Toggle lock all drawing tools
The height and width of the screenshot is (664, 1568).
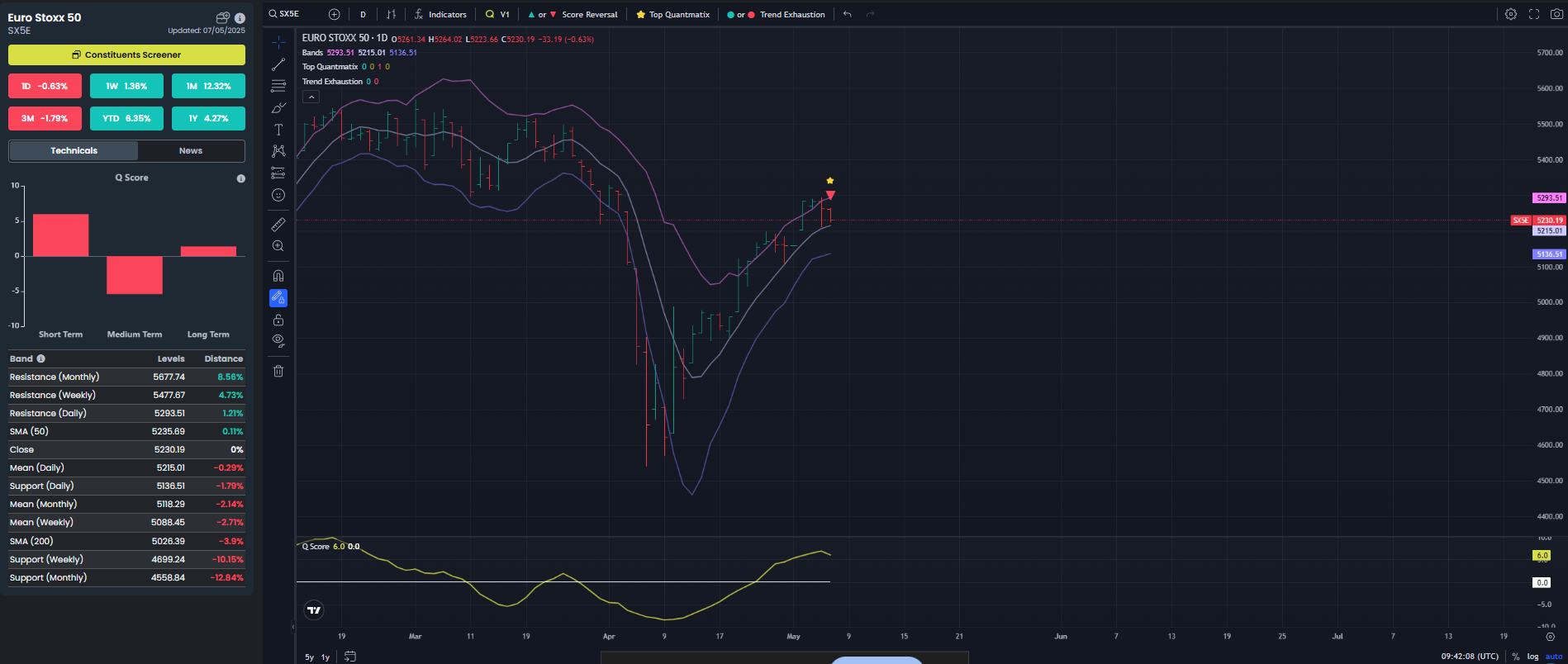click(x=278, y=320)
